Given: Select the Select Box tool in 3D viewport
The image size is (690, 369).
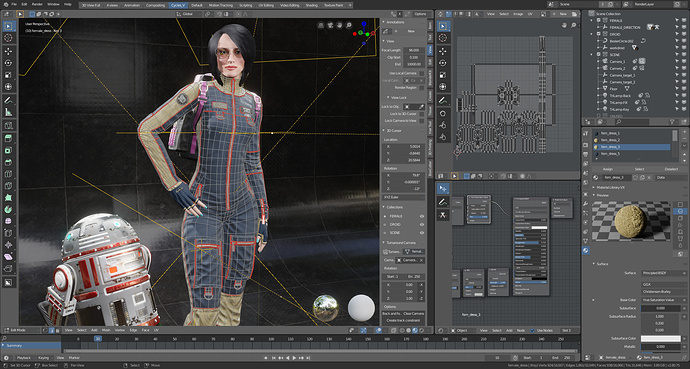Looking at the screenshot, I should point(8,26).
